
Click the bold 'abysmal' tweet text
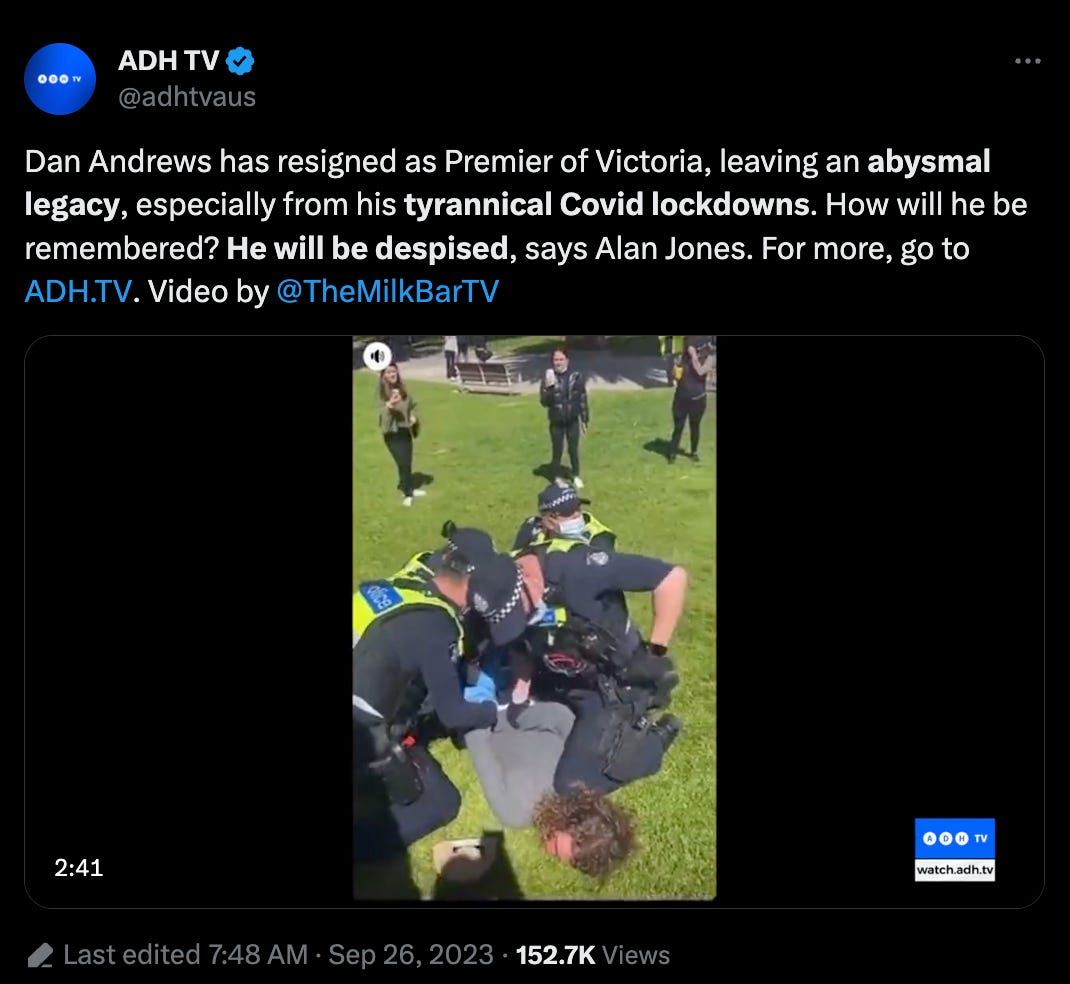(x=929, y=162)
